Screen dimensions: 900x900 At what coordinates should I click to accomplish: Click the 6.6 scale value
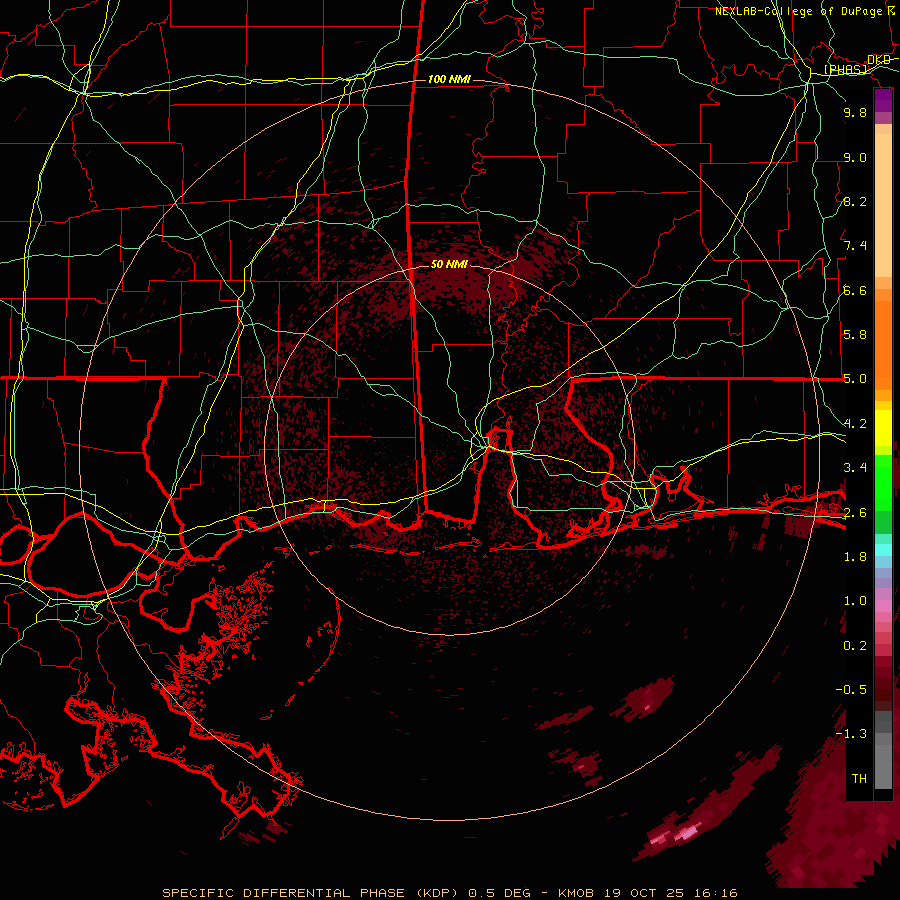pyautogui.click(x=855, y=290)
